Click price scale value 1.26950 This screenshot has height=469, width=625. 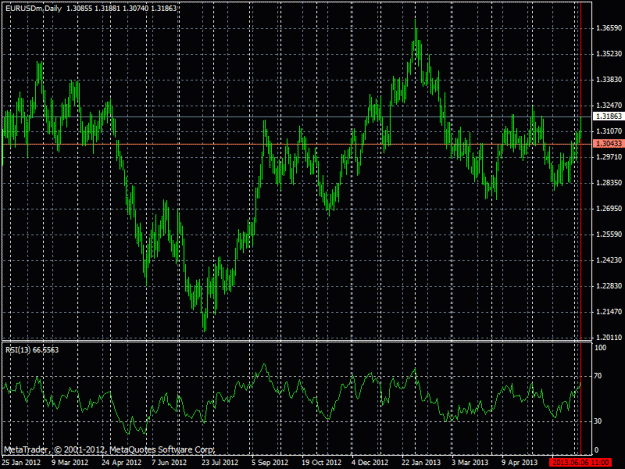[609, 208]
